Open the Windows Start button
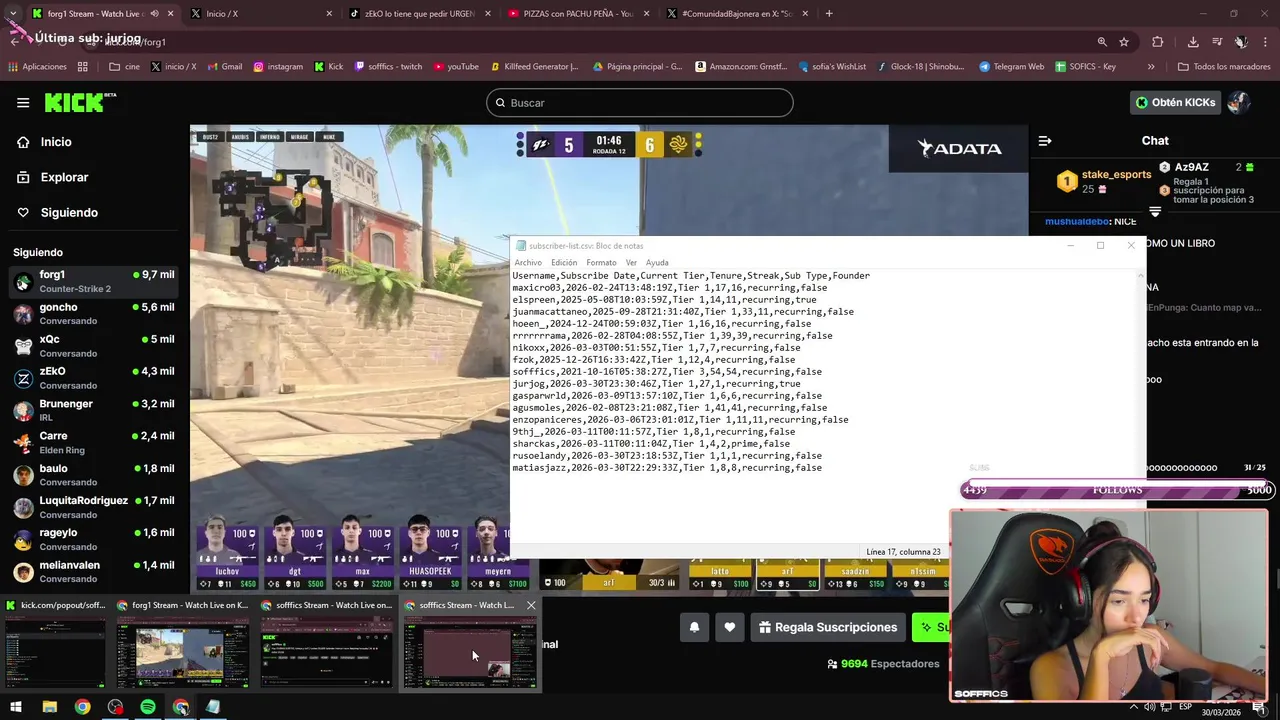The image size is (1280, 720). (x=16, y=707)
